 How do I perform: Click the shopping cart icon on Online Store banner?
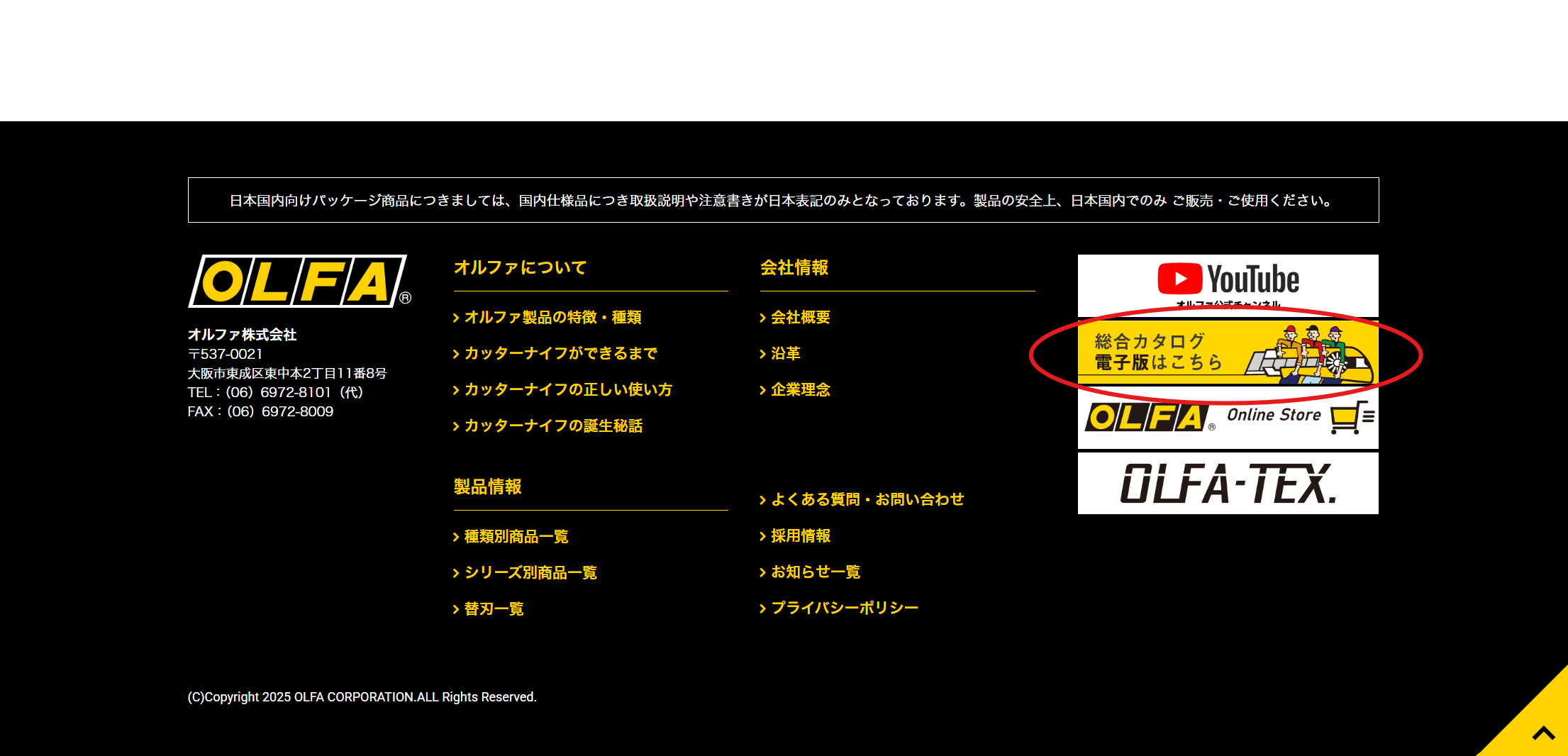point(1348,417)
